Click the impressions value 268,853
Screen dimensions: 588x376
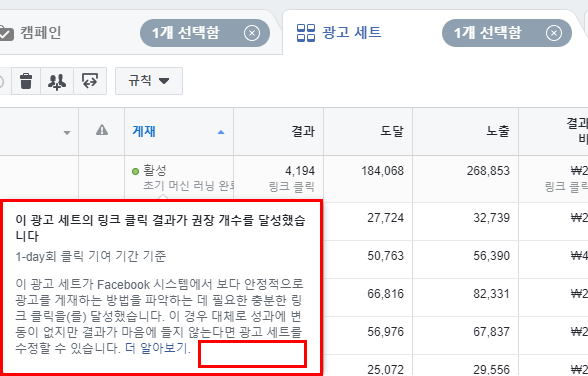pyautogui.click(x=488, y=171)
